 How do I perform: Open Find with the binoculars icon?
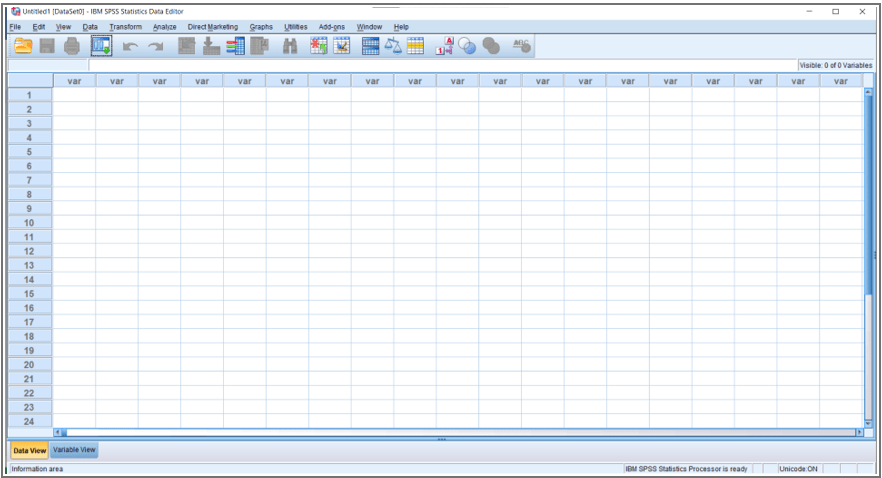tap(290, 46)
